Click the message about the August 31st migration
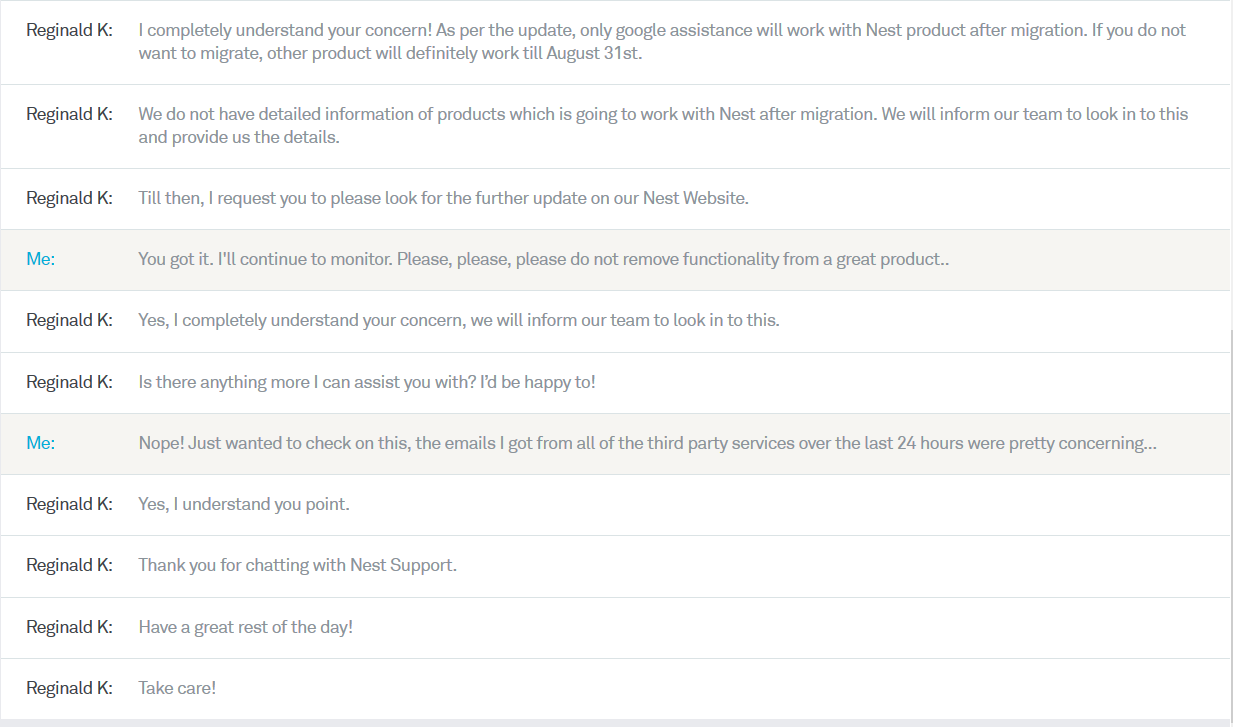Viewport: 1233px width, 727px height. coord(661,42)
